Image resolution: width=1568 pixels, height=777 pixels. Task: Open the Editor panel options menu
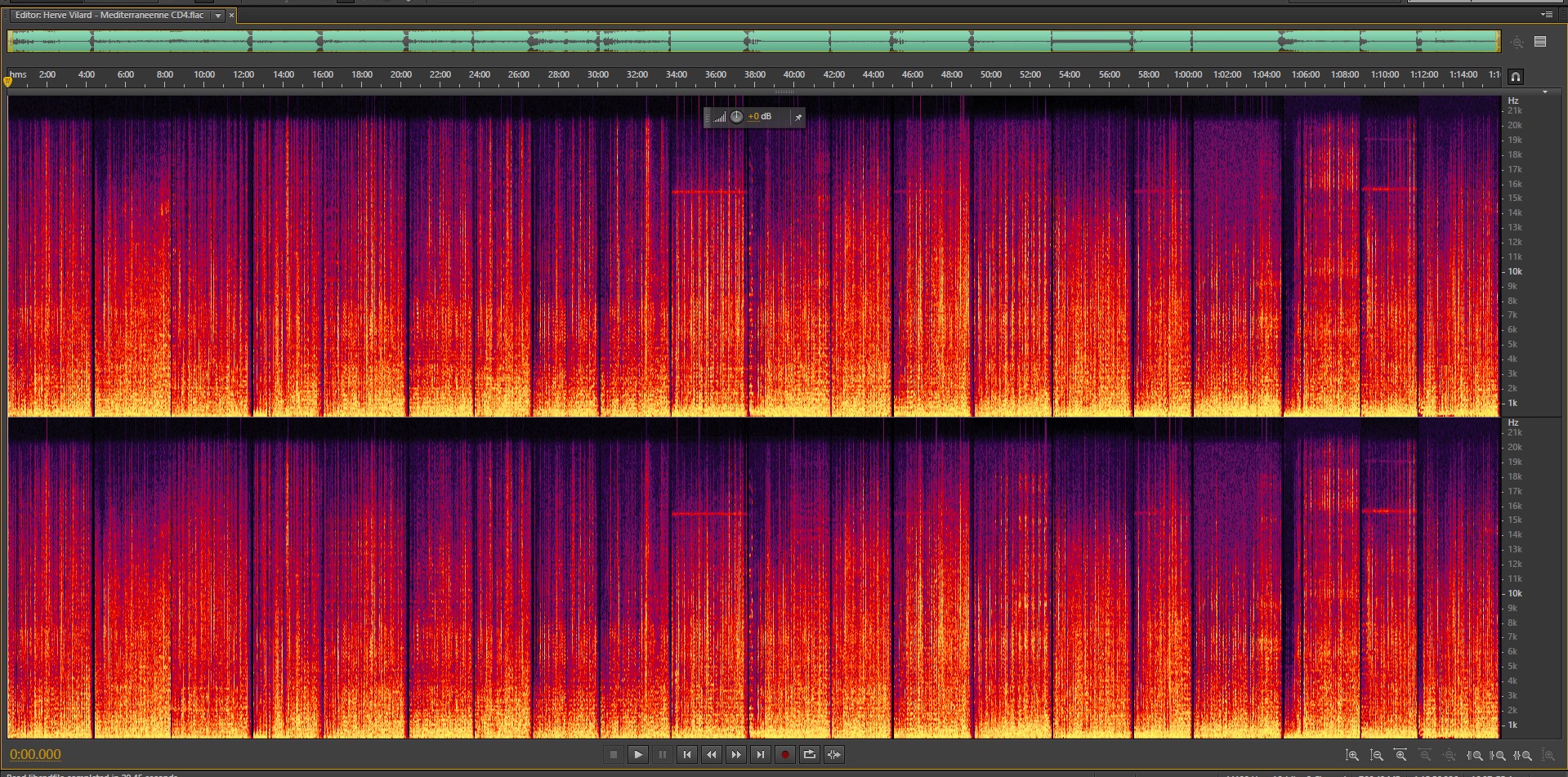pyautogui.click(x=1546, y=15)
